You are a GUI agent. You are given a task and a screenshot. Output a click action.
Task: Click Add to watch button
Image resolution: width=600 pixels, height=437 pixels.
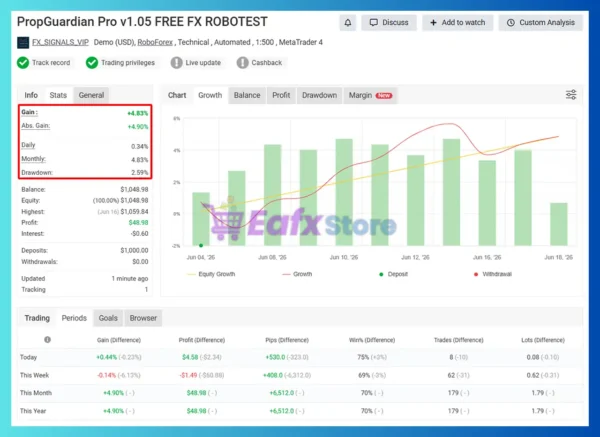point(458,23)
